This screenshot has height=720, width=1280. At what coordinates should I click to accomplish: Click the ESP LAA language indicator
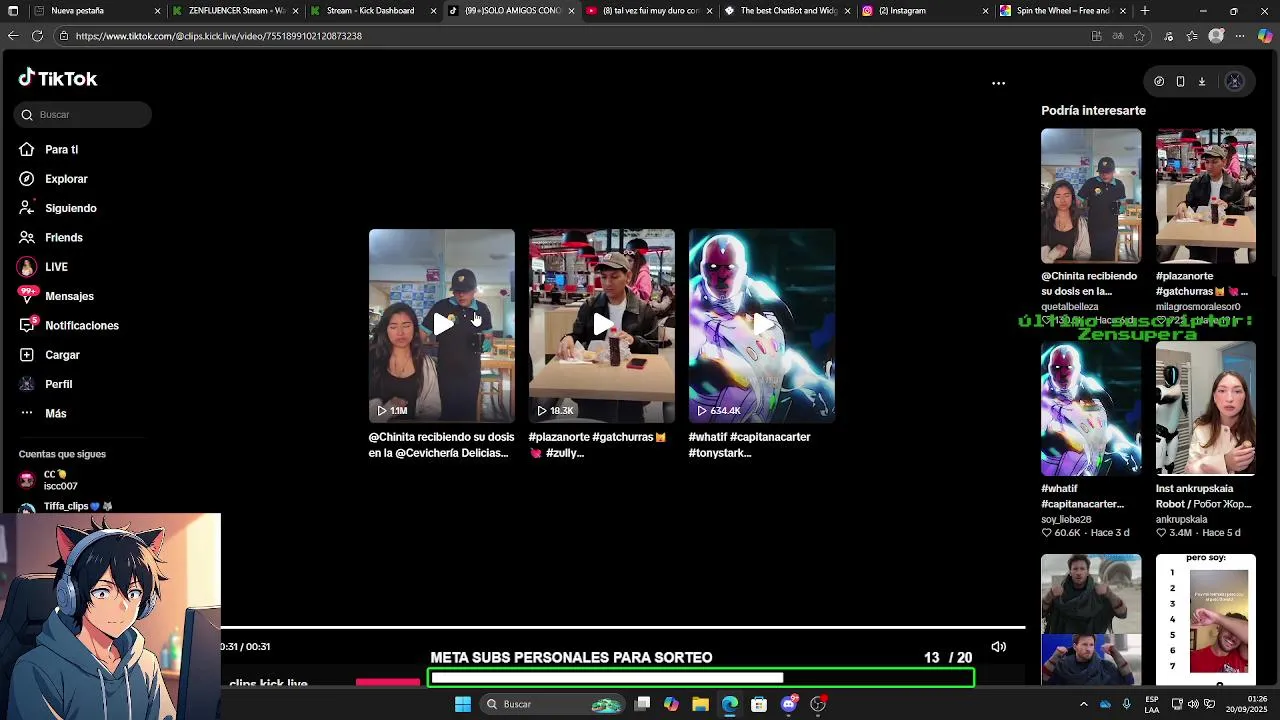(1152, 704)
